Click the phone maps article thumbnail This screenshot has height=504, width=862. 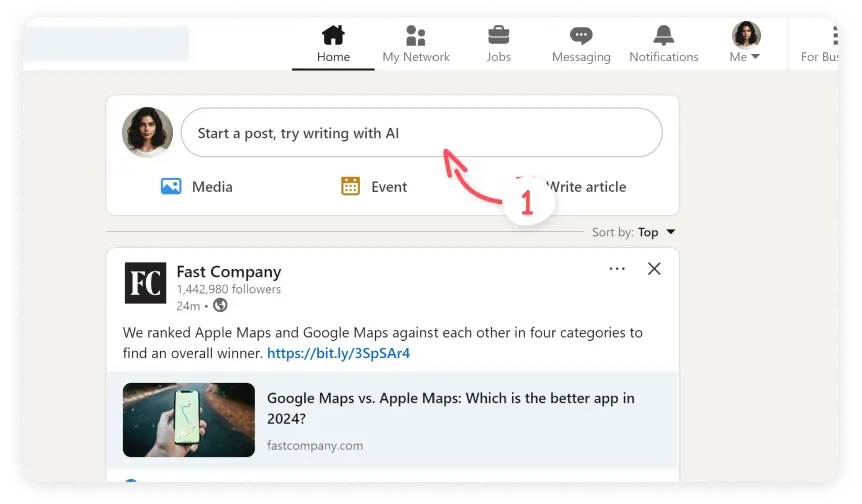pos(189,420)
